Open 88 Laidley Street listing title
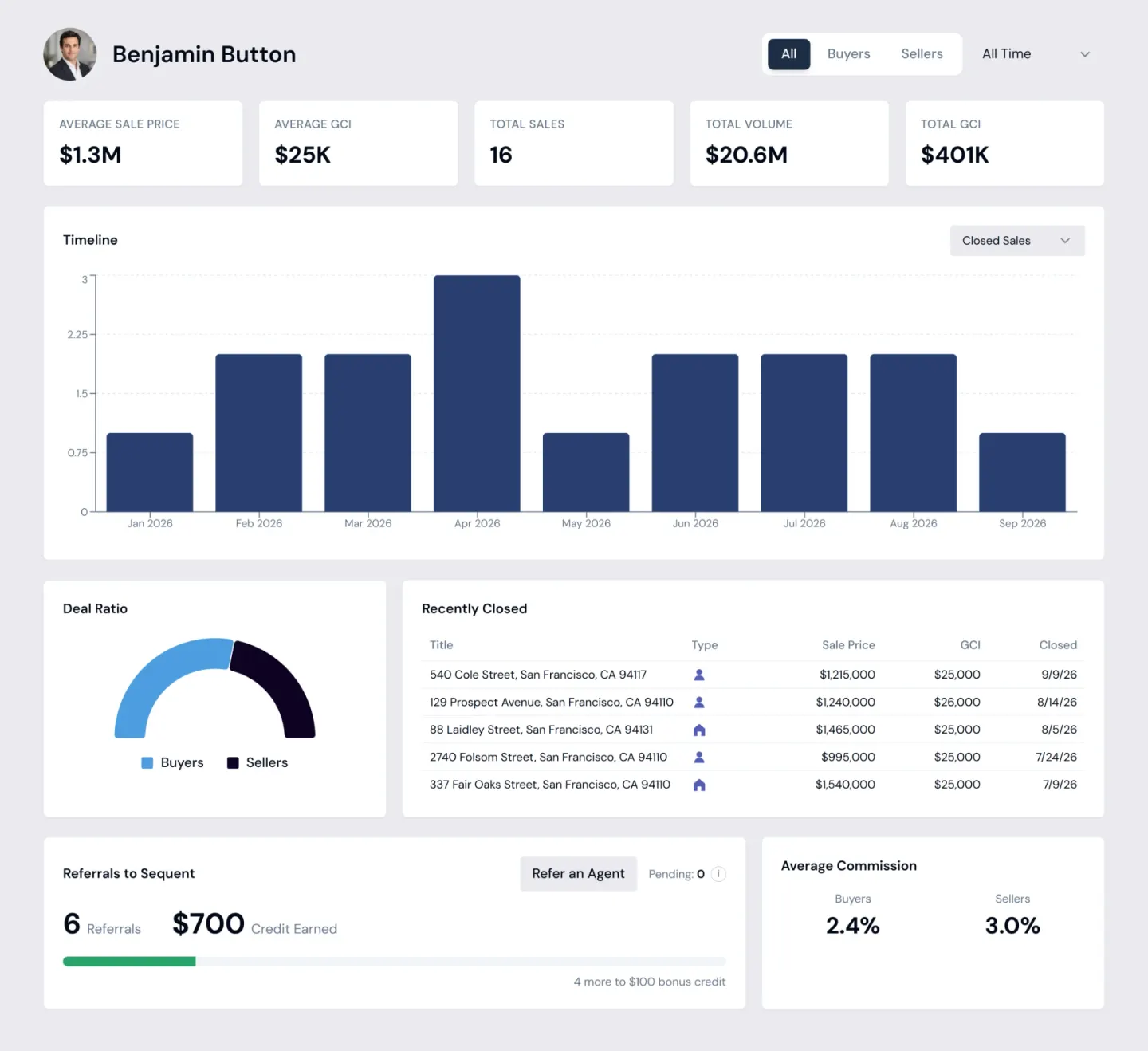The image size is (1148, 1051). coord(541,730)
